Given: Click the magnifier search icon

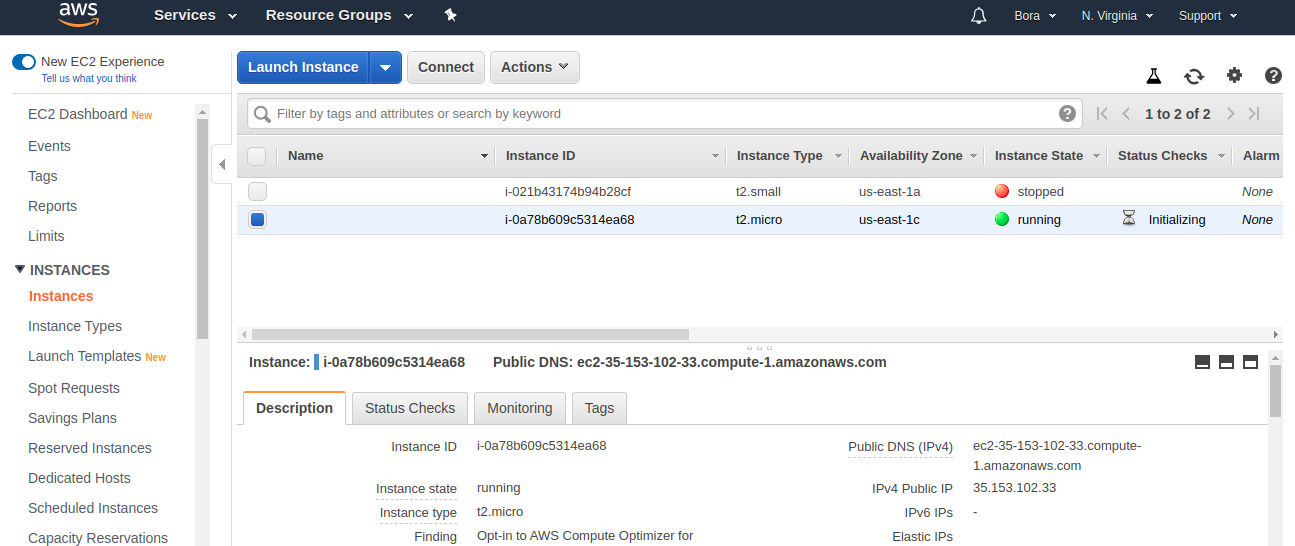Looking at the screenshot, I should (x=263, y=114).
